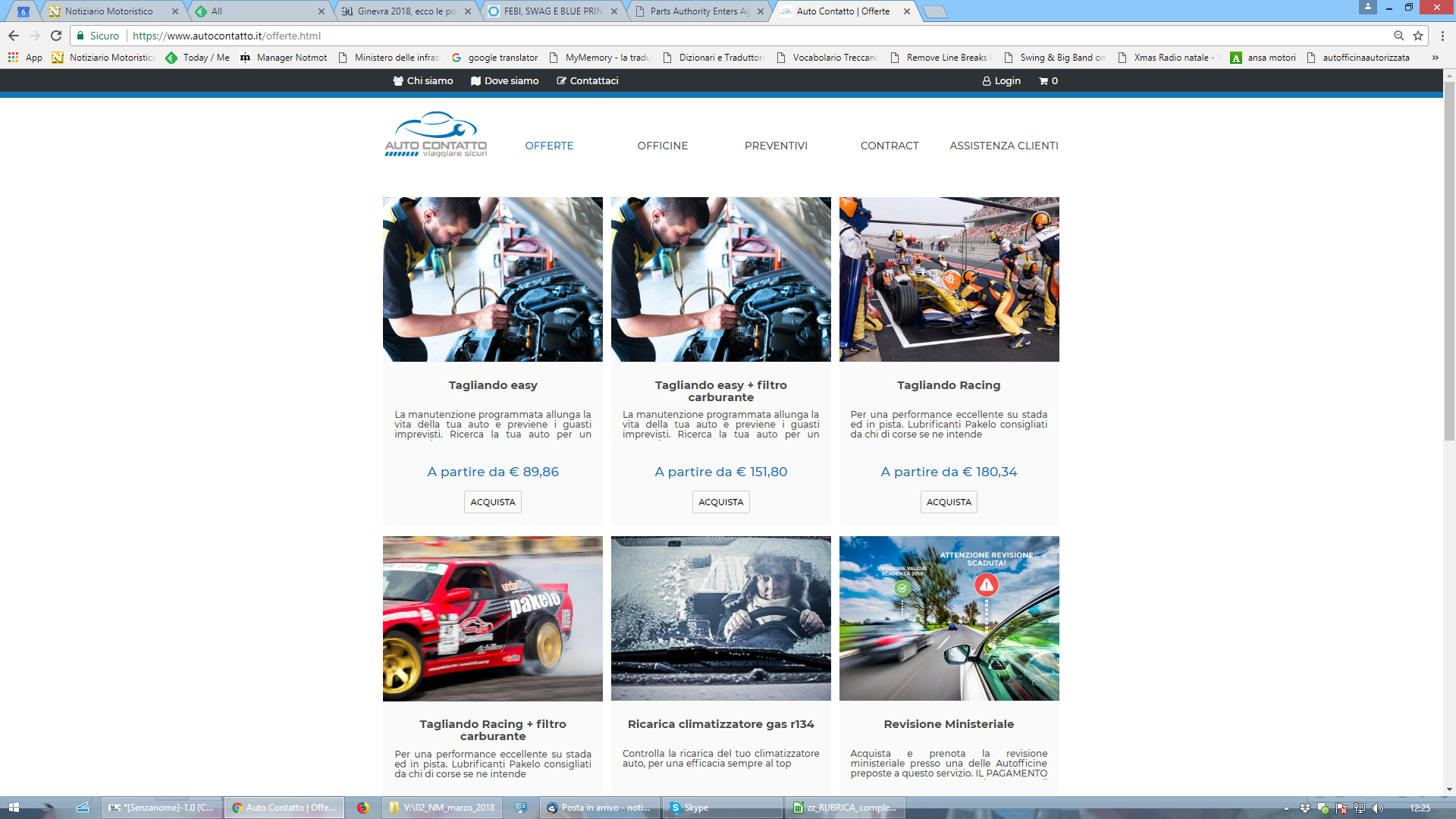Open Revisione Ministeriale title
The image size is (1456, 819).
949,724
